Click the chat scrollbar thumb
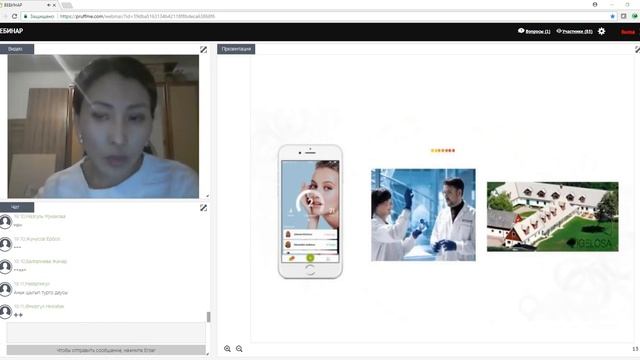 pos(209,317)
